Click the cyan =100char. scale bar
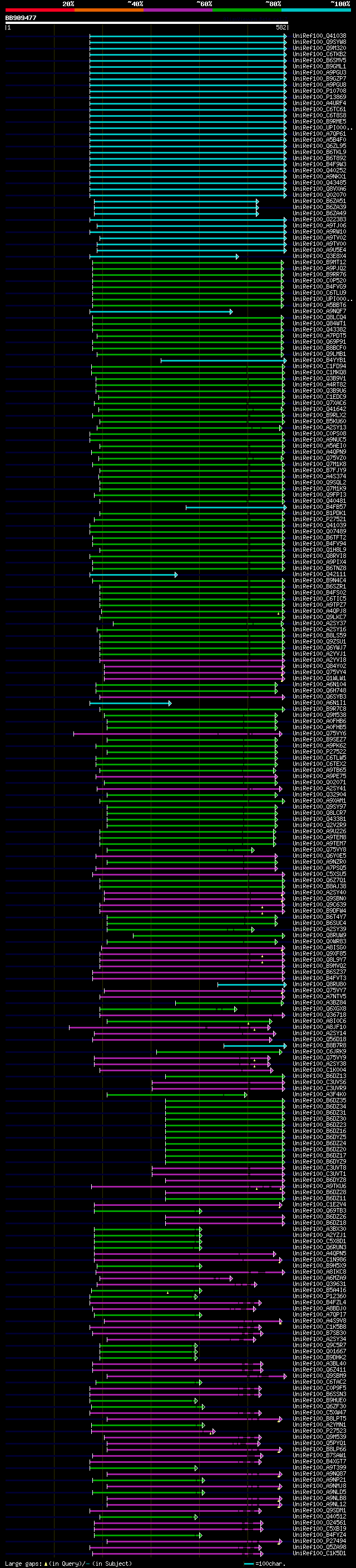 [249, 1563]
